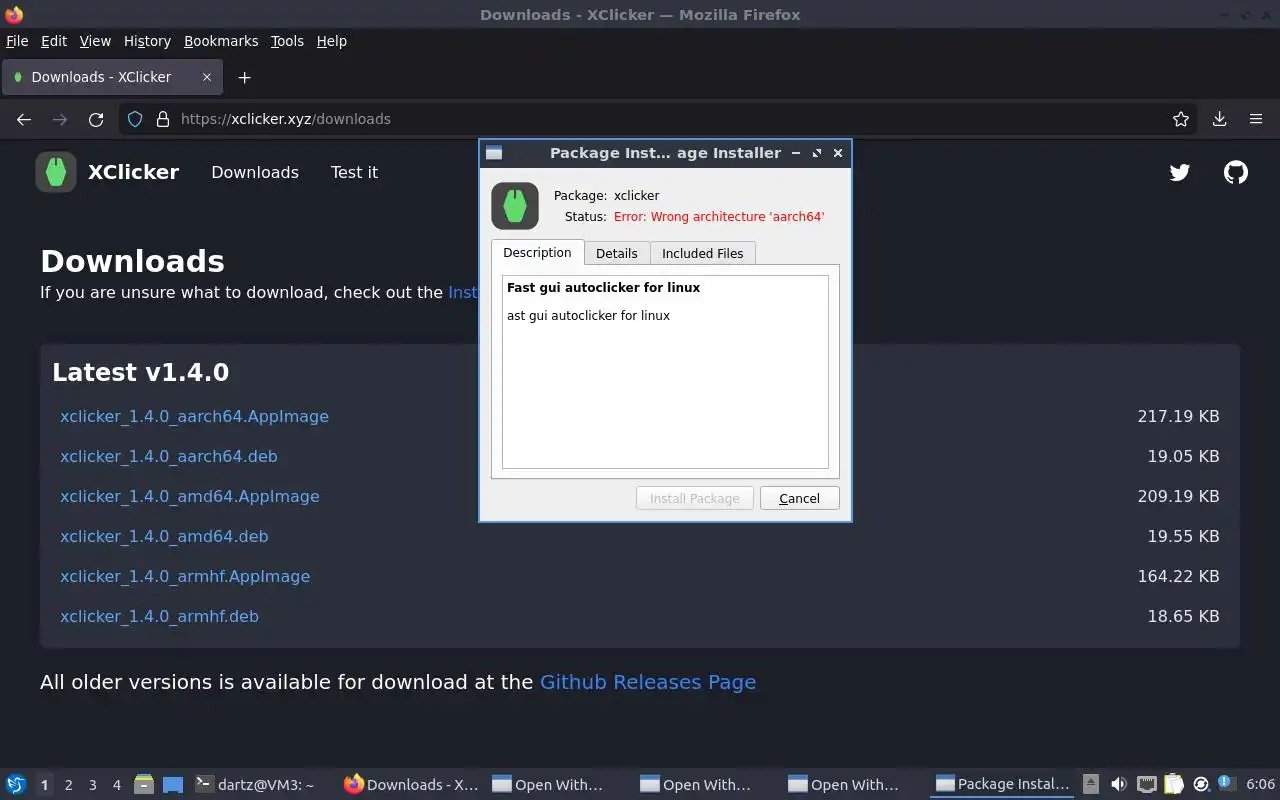Click the XClicker logo icon in page header
The width and height of the screenshot is (1280, 800).
point(56,172)
